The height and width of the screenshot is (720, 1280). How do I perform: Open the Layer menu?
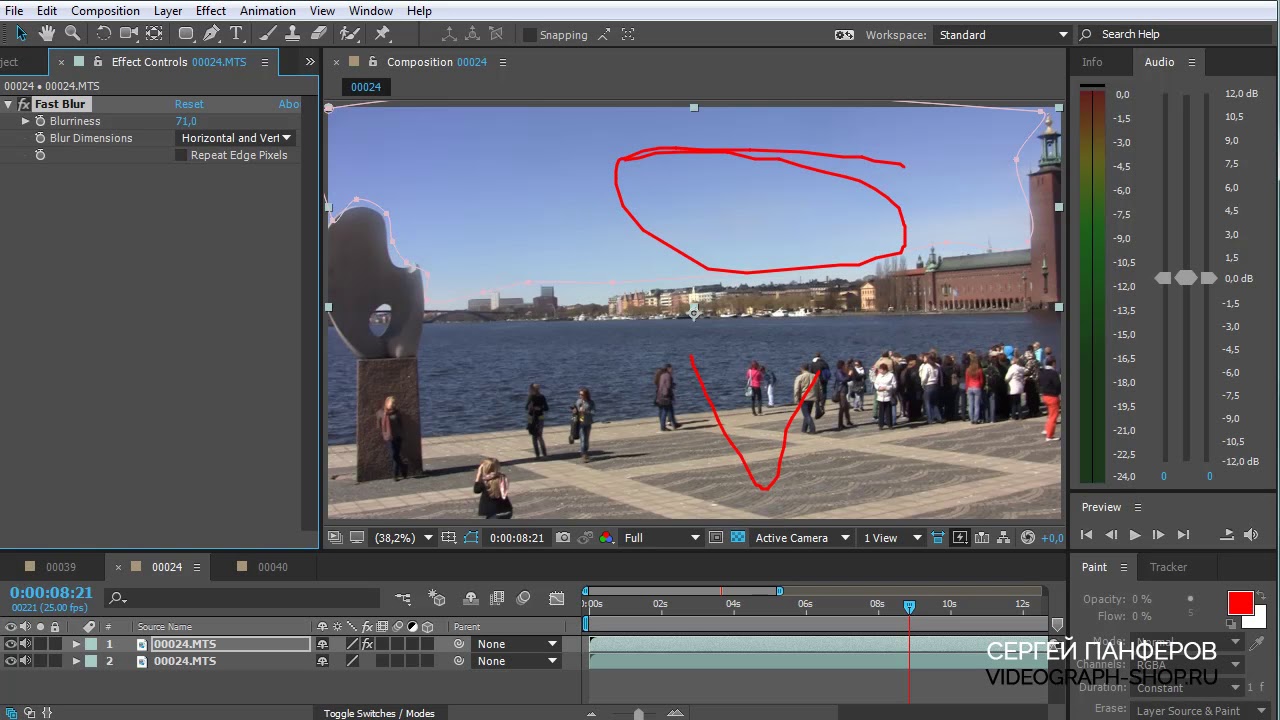pos(168,11)
